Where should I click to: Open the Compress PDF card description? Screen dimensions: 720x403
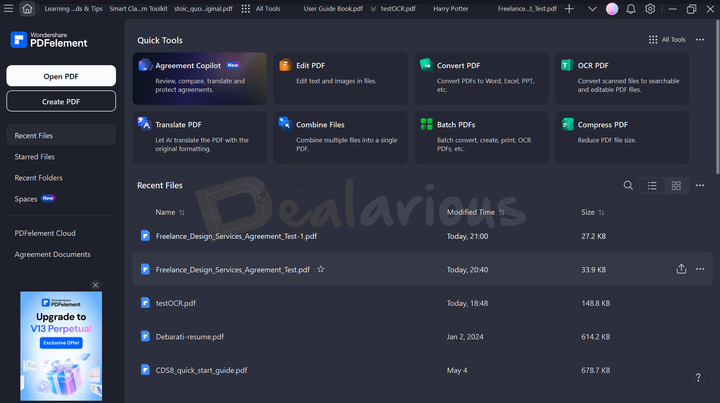pyautogui.click(x=607, y=140)
